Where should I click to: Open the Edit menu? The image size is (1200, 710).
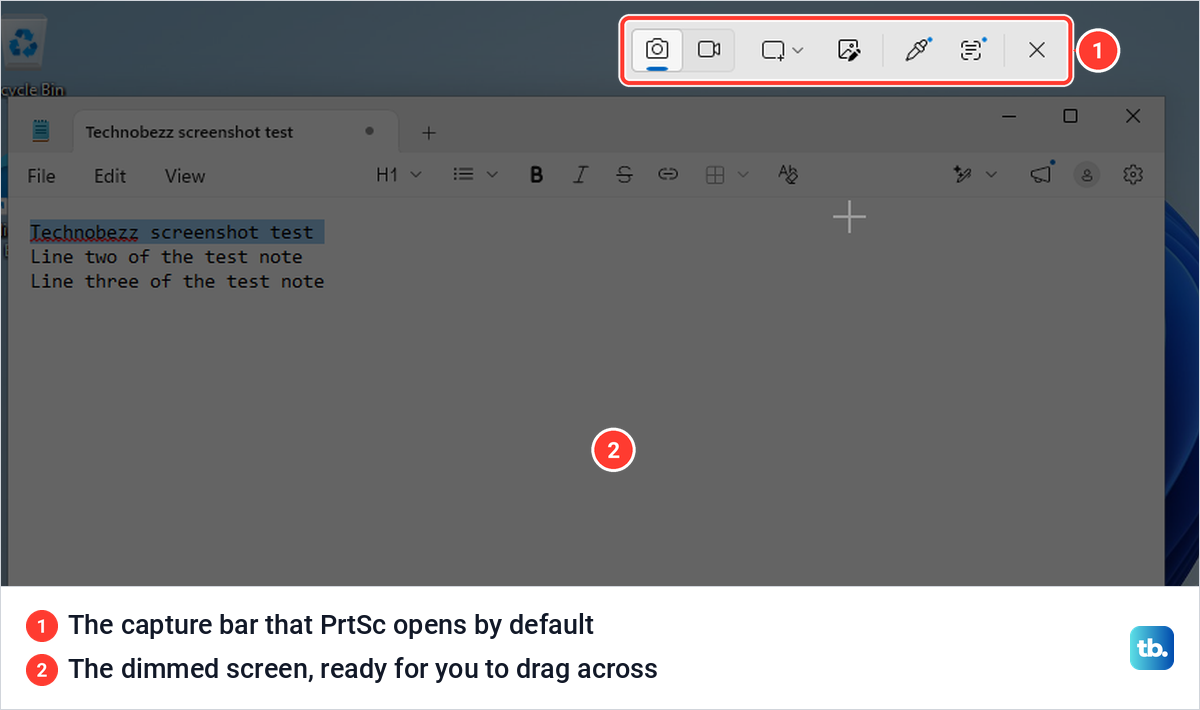coord(110,176)
